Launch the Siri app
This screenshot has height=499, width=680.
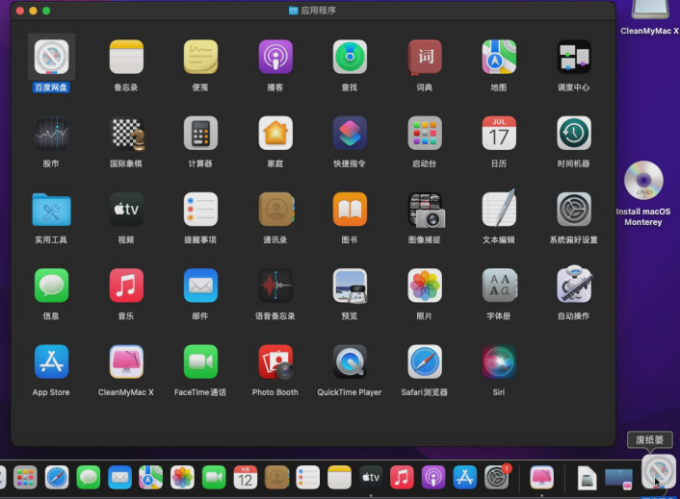click(x=499, y=362)
